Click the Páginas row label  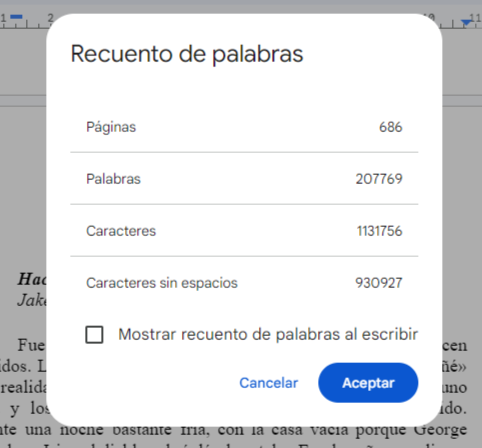pos(111,127)
